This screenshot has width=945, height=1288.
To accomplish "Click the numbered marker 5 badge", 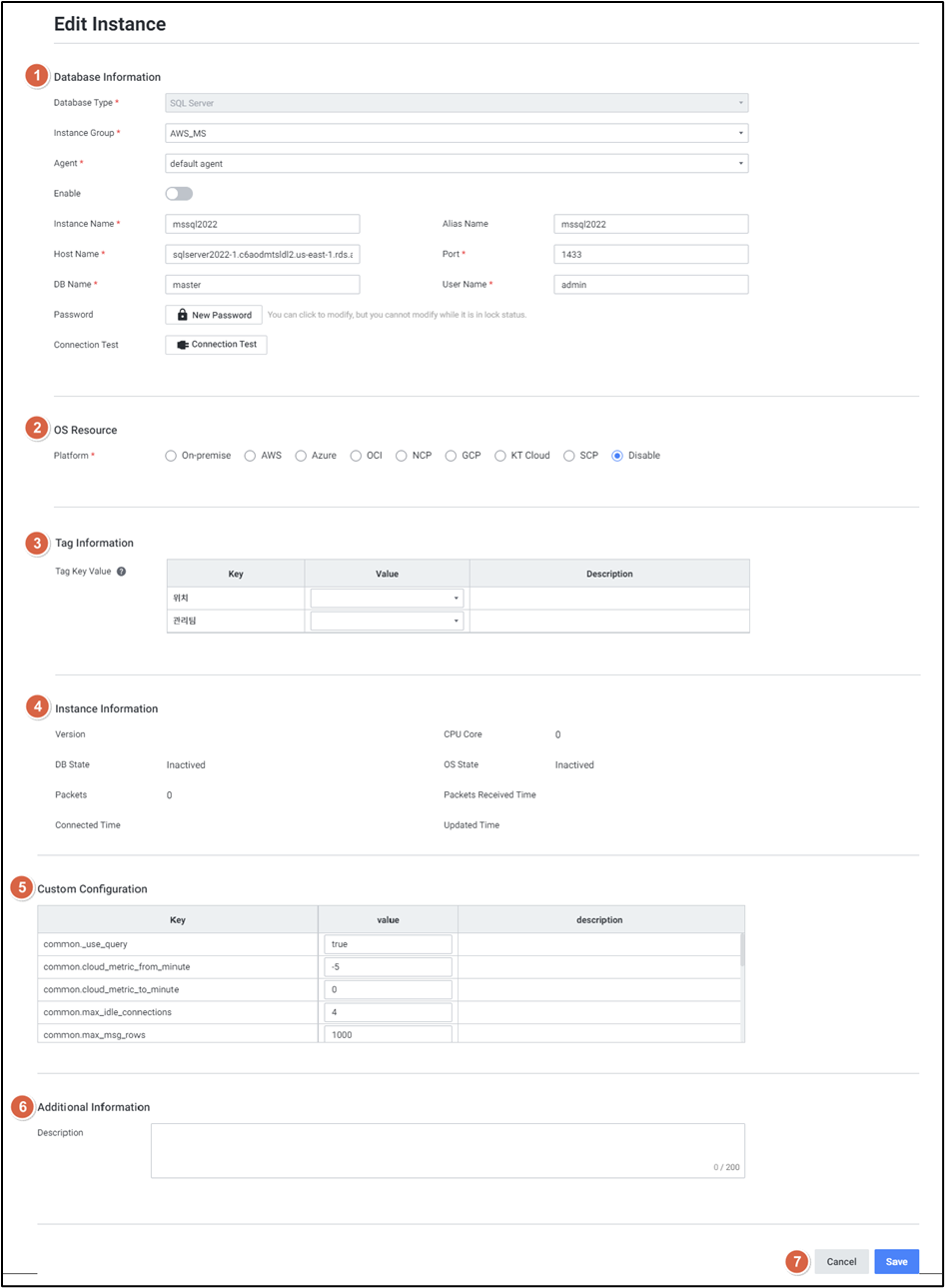I will pos(22,887).
